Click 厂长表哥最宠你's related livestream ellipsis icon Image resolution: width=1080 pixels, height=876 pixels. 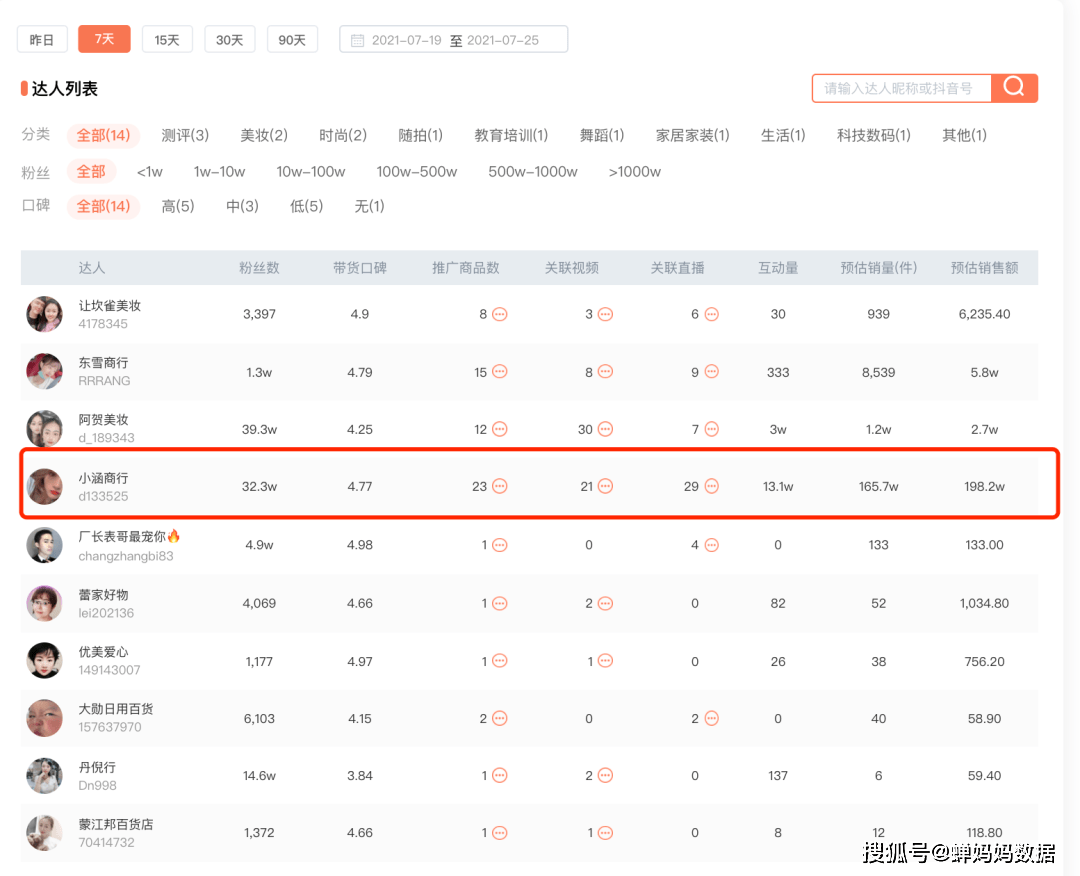tap(710, 544)
